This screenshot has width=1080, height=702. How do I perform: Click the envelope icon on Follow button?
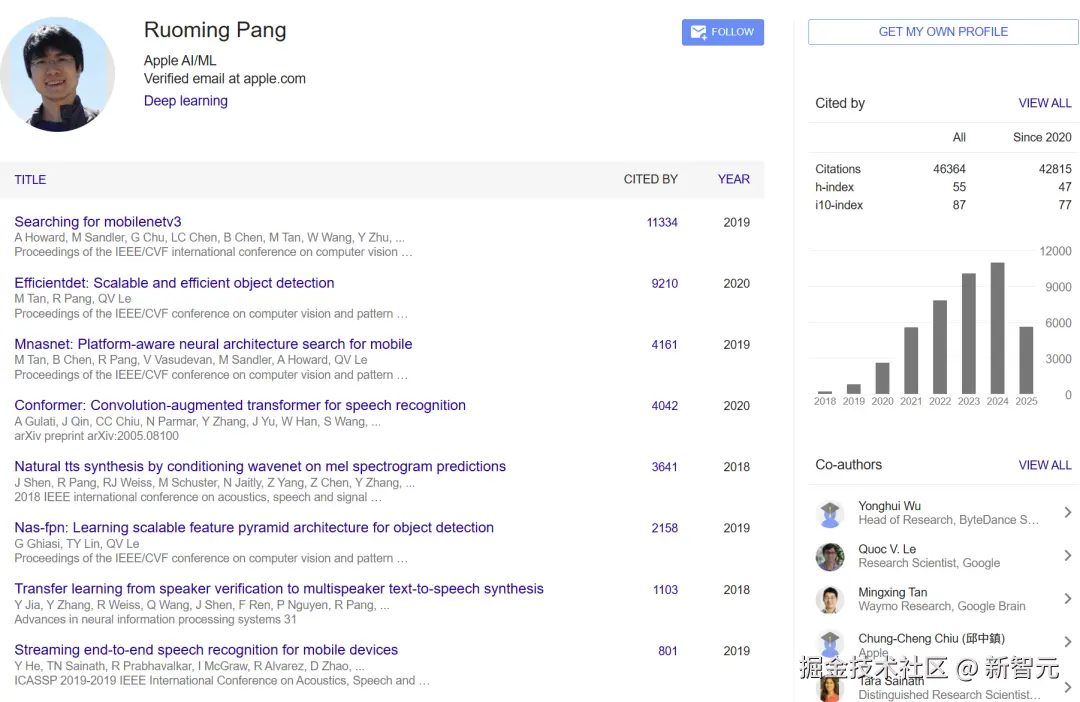tap(698, 32)
